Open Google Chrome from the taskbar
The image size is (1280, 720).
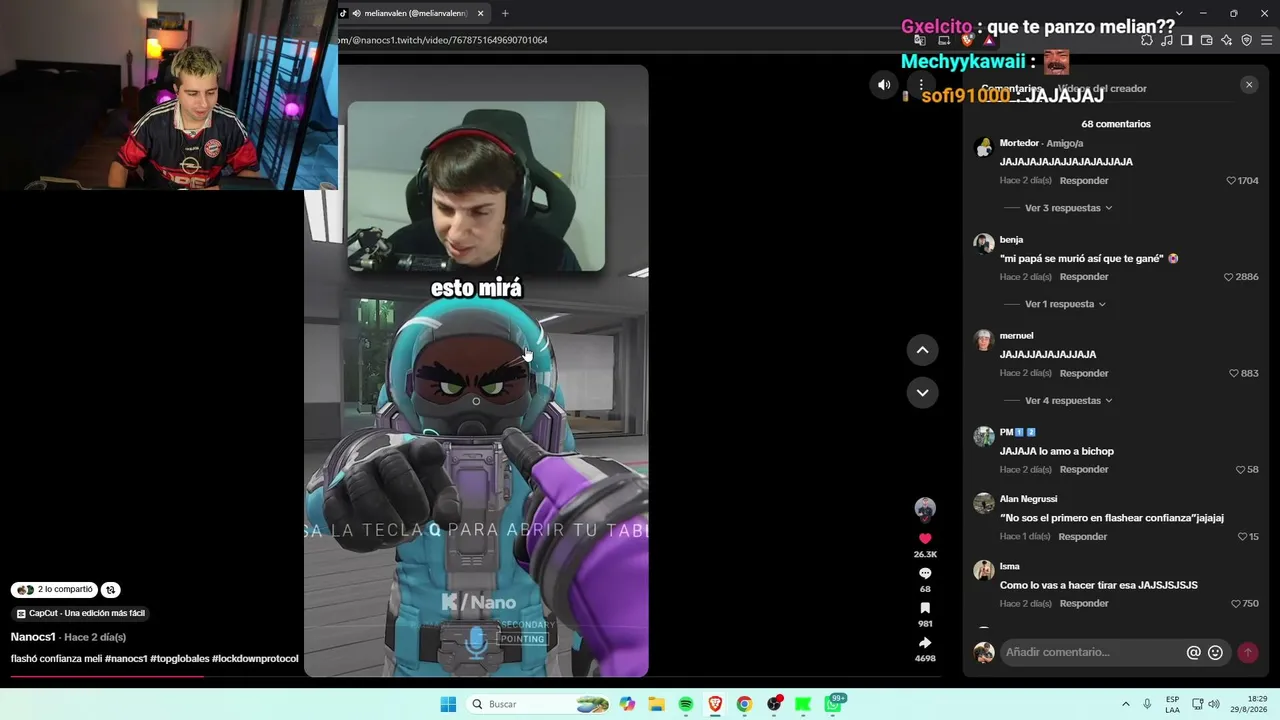744,704
